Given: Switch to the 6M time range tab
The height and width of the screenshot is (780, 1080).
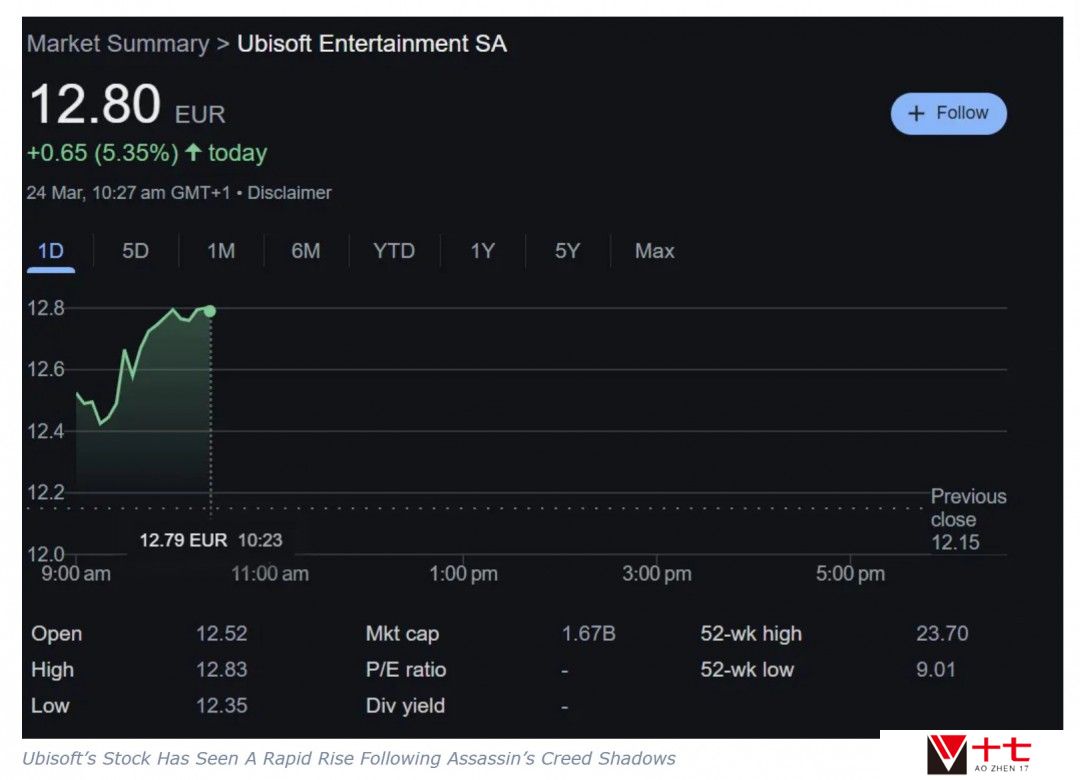Looking at the screenshot, I should click(306, 251).
